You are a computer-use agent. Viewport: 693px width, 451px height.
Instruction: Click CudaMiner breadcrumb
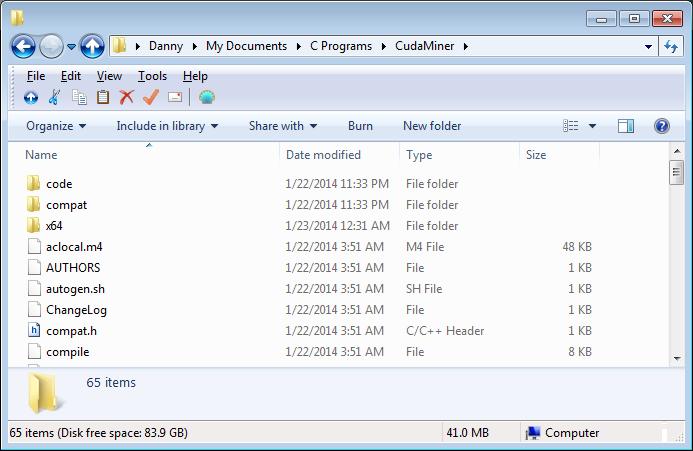point(424,46)
